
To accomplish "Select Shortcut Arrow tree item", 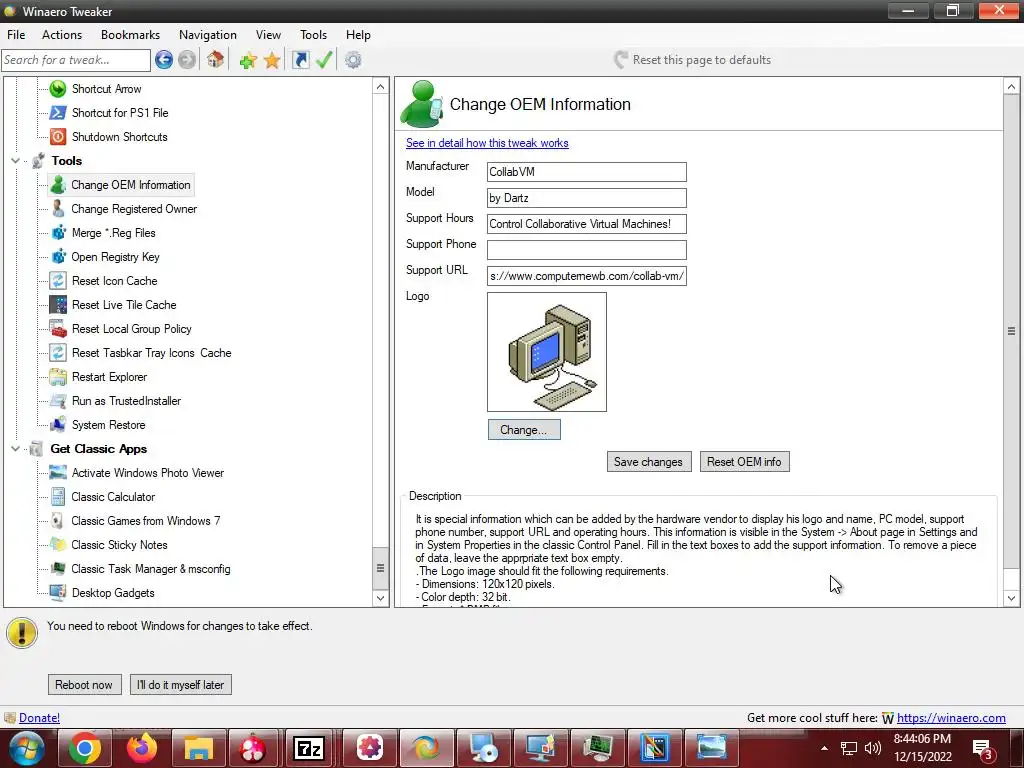I will 106,89.
